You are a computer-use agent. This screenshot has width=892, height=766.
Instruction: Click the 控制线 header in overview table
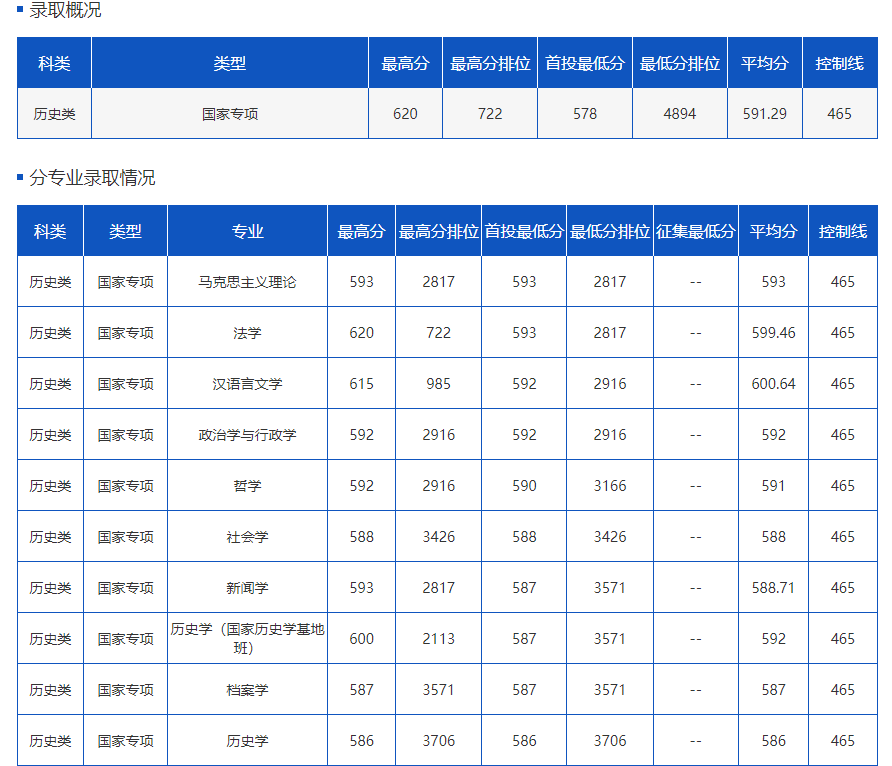840,63
